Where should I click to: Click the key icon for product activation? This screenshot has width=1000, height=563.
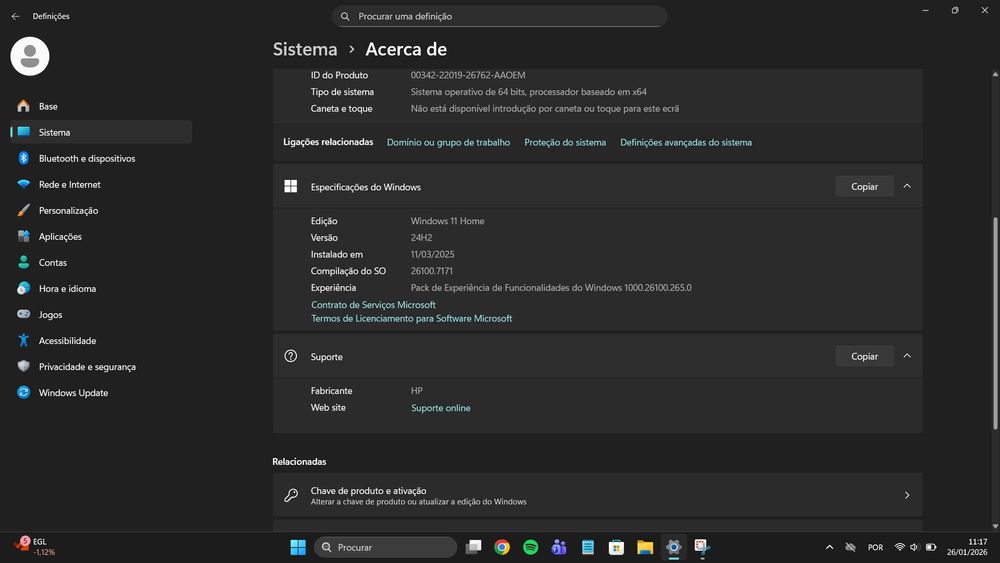click(291, 495)
